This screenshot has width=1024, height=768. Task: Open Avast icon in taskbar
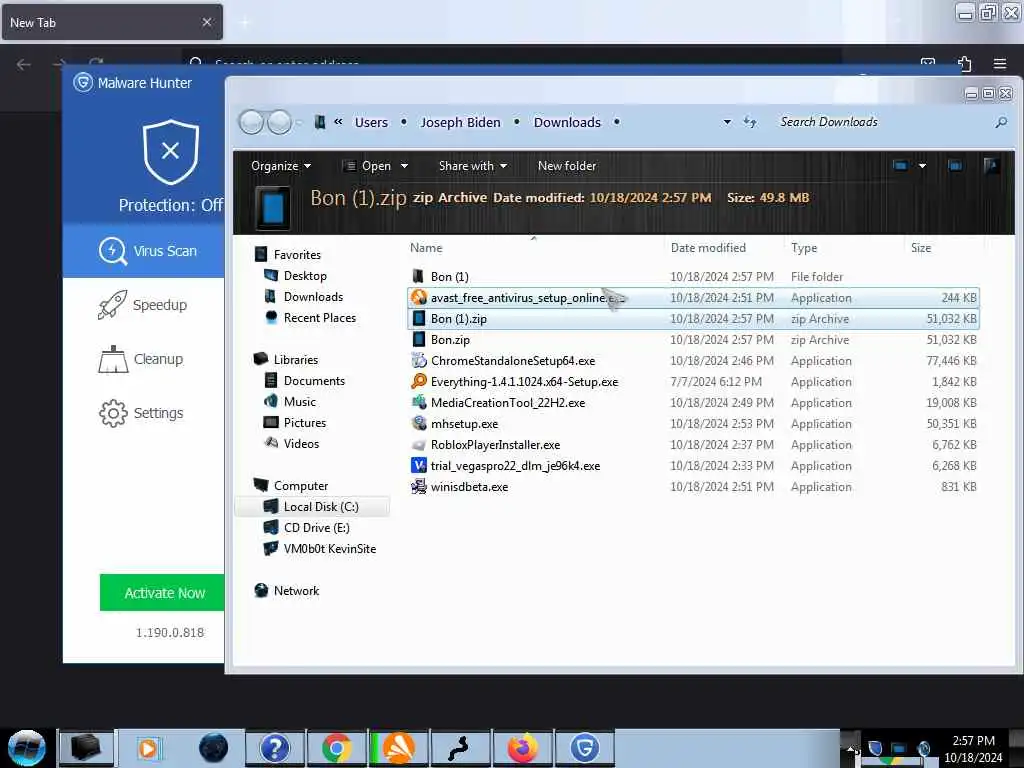[398, 748]
